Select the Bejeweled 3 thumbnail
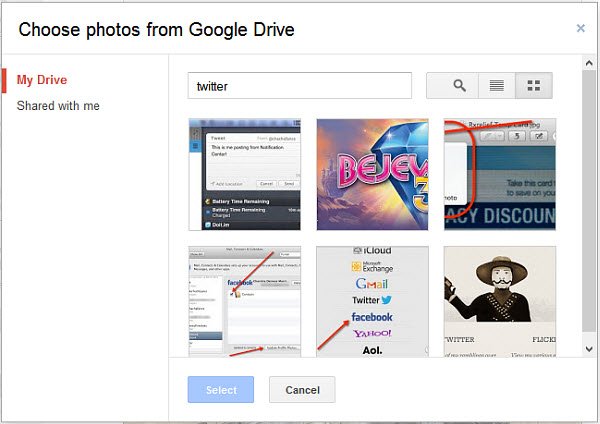Screen dimensions: 600x424 coord(372,174)
